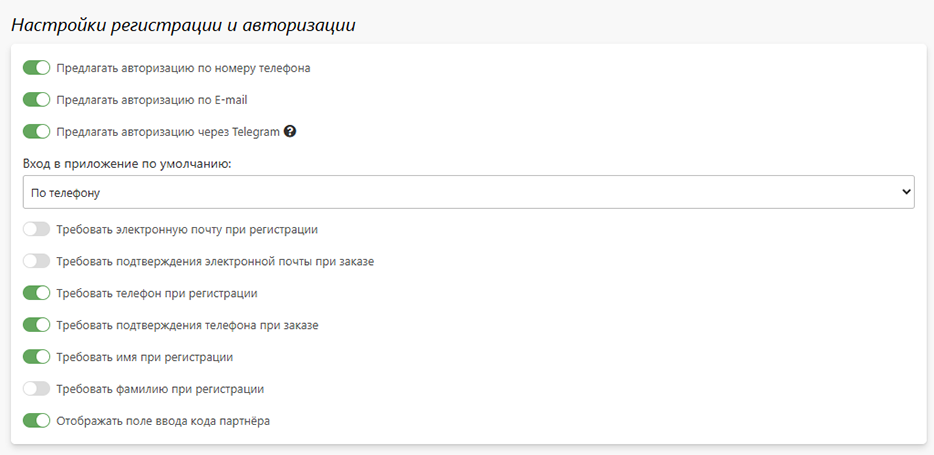Enable the require surname at registration toggle
The image size is (934, 455).
pyautogui.click(x=36, y=389)
